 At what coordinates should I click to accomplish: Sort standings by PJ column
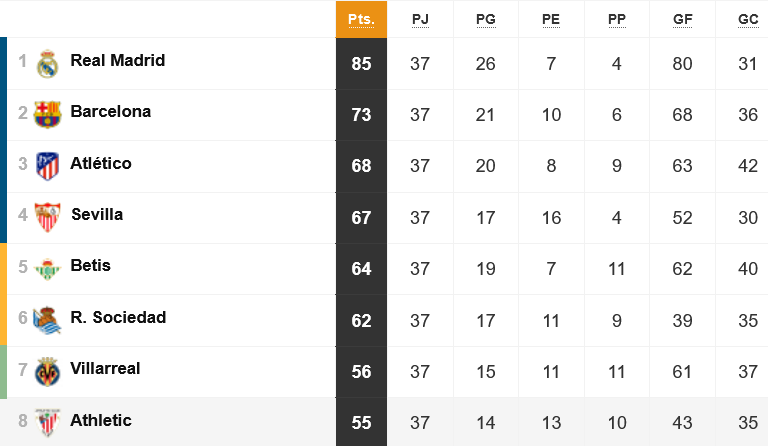click(420, 19)
